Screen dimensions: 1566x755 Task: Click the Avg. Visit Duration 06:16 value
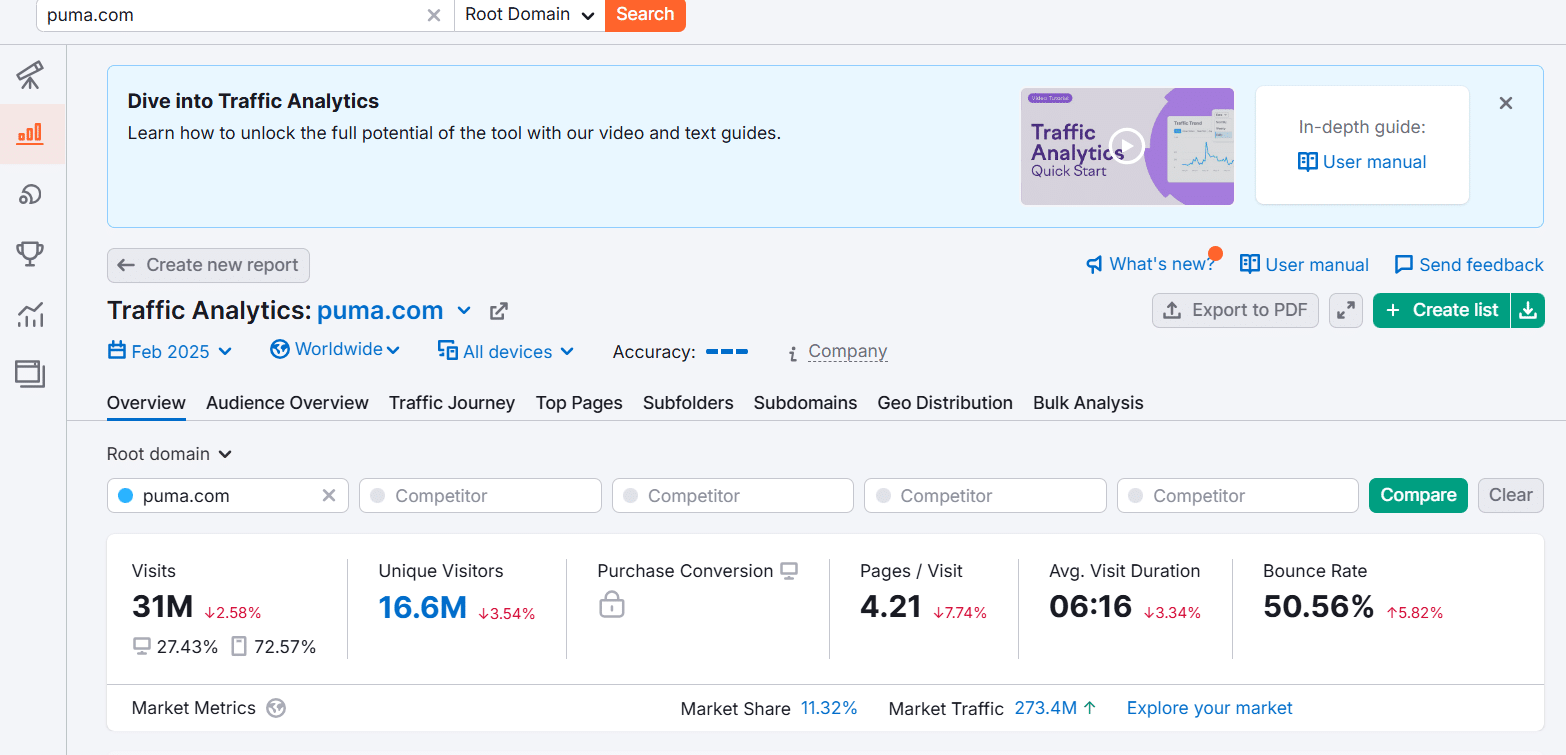1090,607
